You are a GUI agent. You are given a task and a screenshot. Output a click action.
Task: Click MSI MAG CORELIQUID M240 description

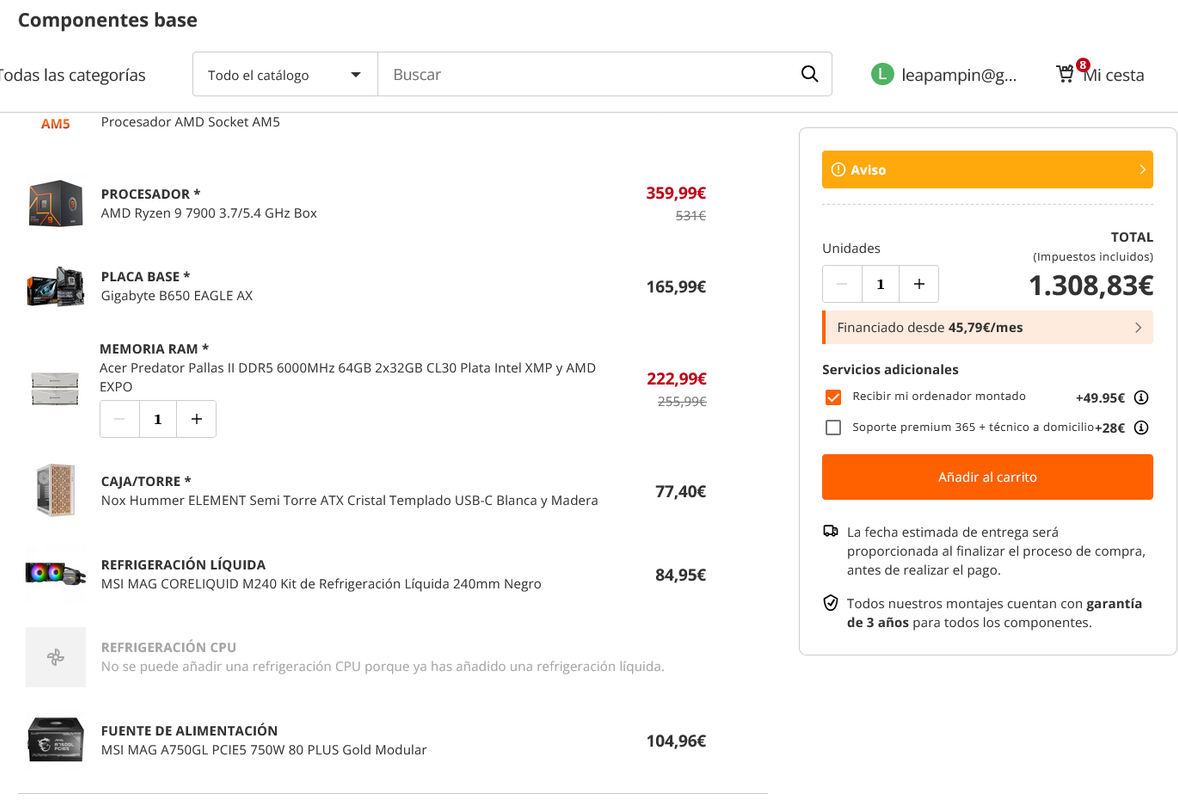click(x=321, y=584)
